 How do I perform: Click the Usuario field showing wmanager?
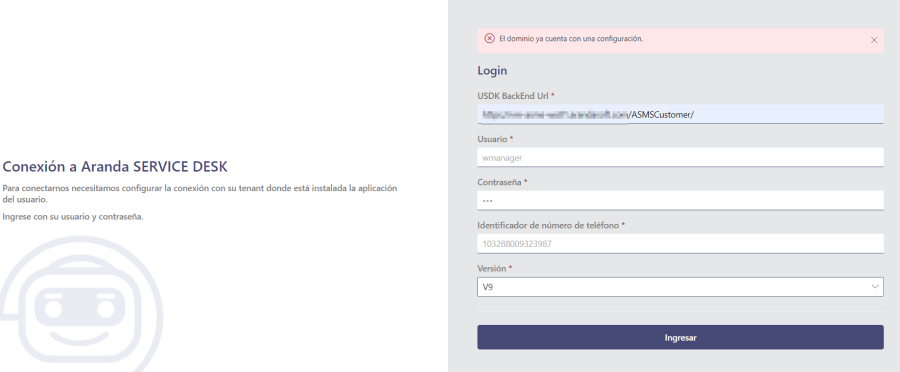[x=680, y=157]
